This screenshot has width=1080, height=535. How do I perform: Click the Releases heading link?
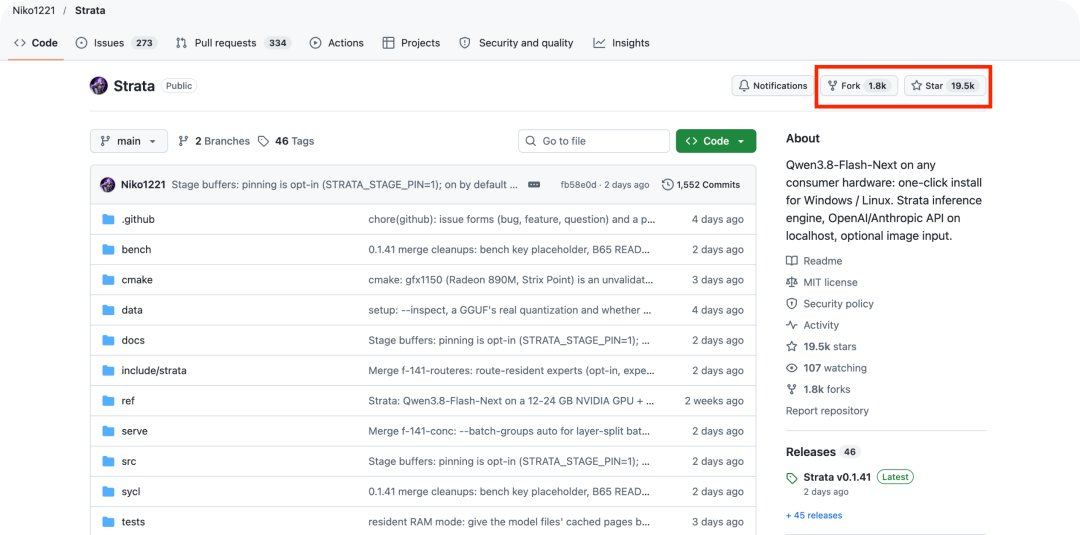click(810, 452)
